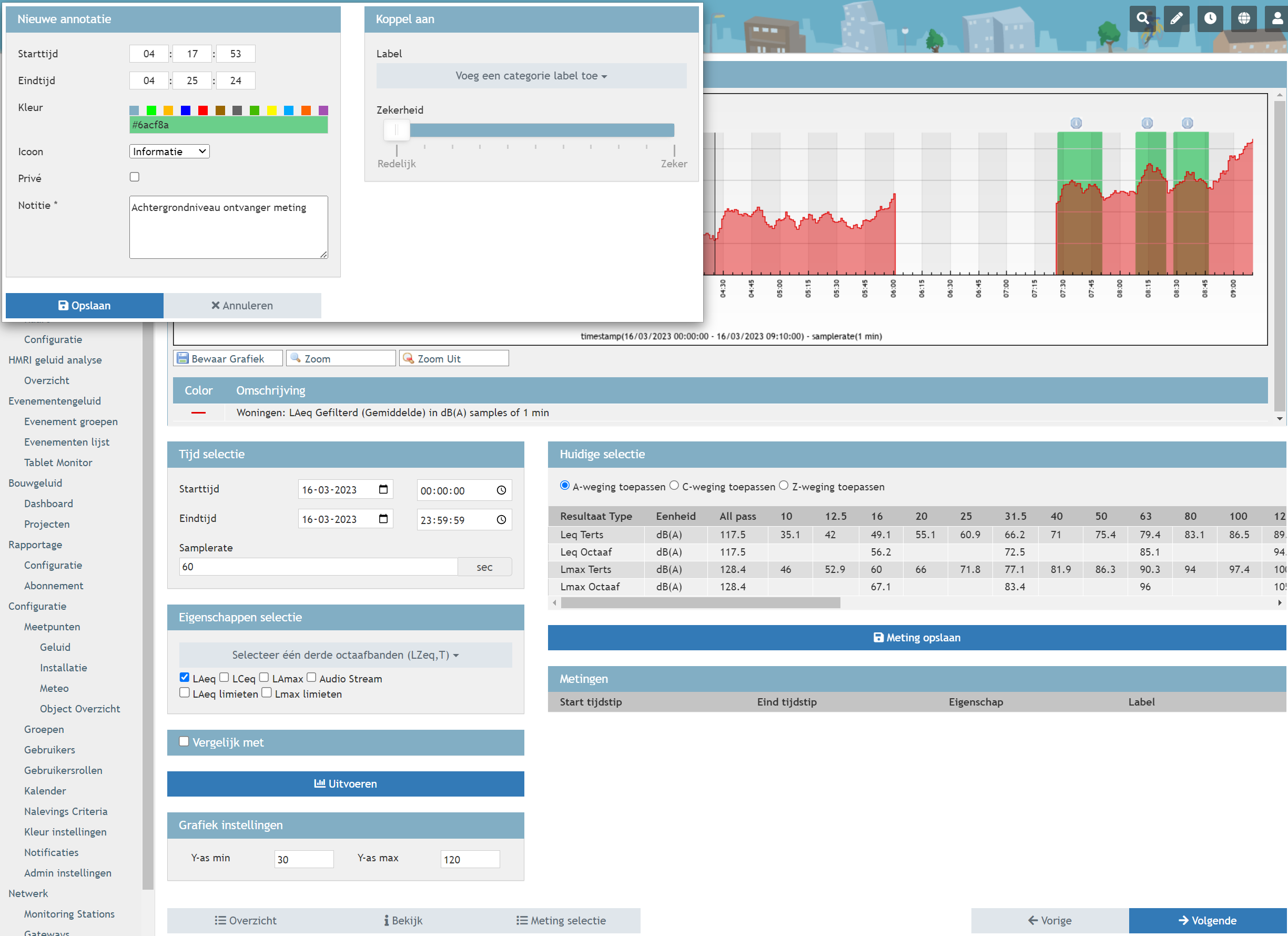This screenshot has width=1288, height=936.
Task: Open the Icoon Informatie dropdown
Action: [x=169, y=152]
